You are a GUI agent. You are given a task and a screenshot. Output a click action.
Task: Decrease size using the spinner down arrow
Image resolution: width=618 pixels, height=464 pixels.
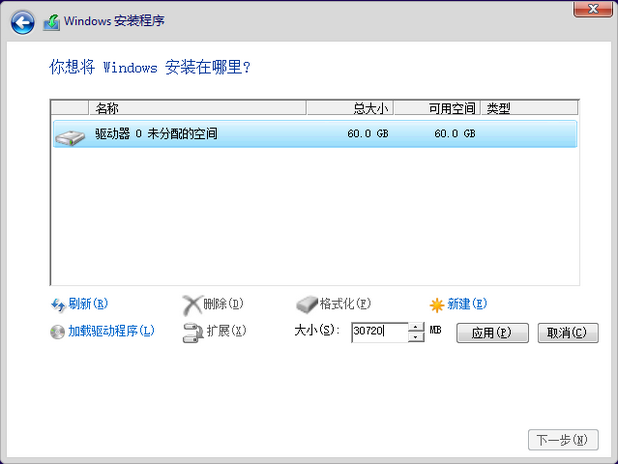coord(416,337)
